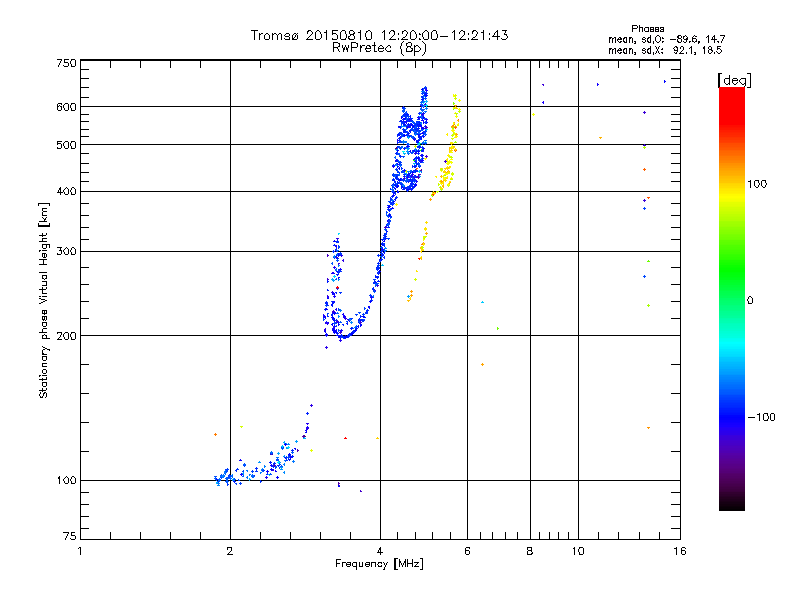
Task: Click the 300 label on height axis
Action: 66,252
